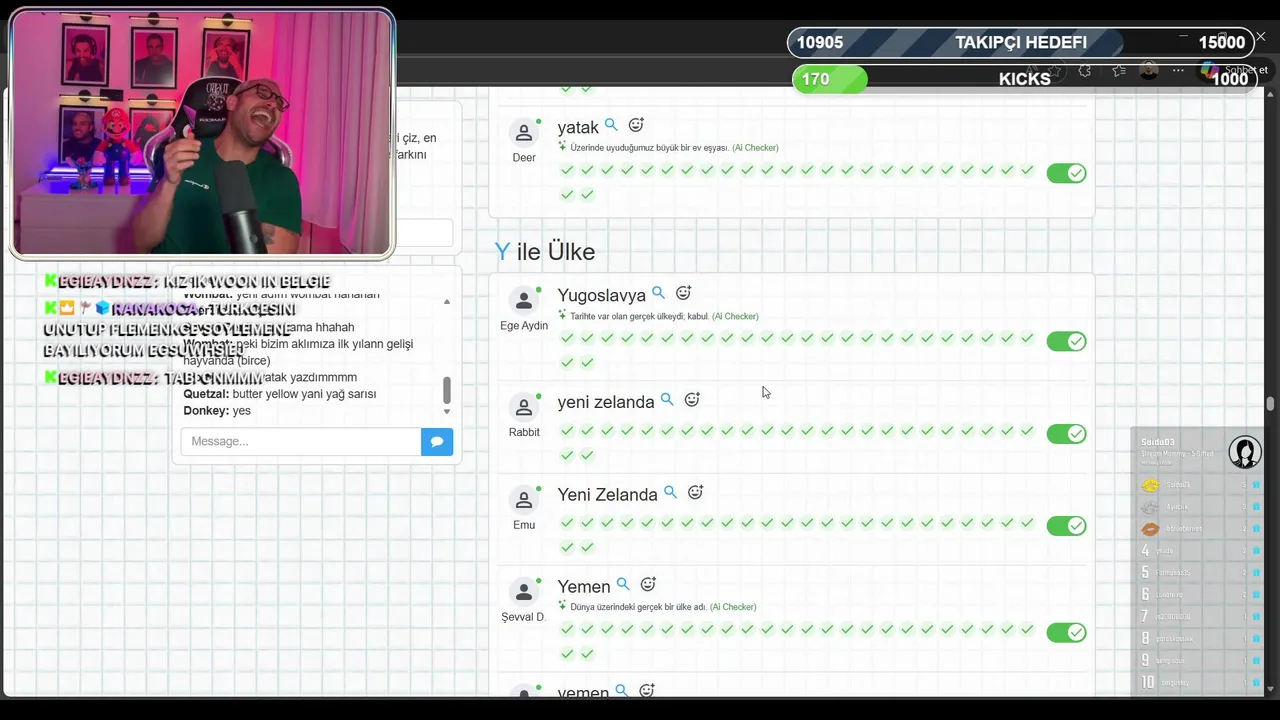Viewport: 1280px width, 720px height.
Task: Open AI Checker link under Yugoslavya
Action: coord(735,316)
